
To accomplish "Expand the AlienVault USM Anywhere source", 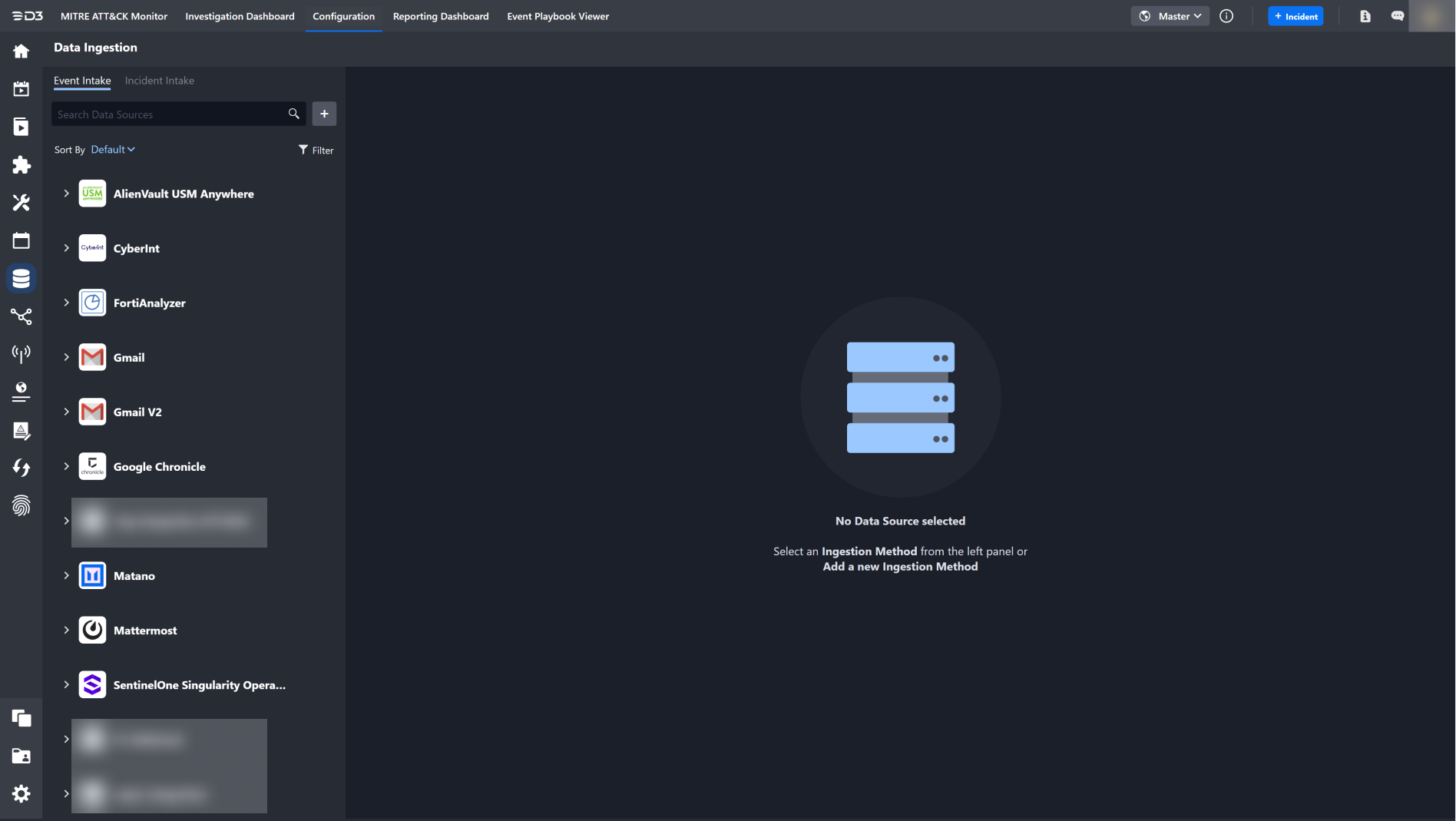I will click(x=66, y=194).
